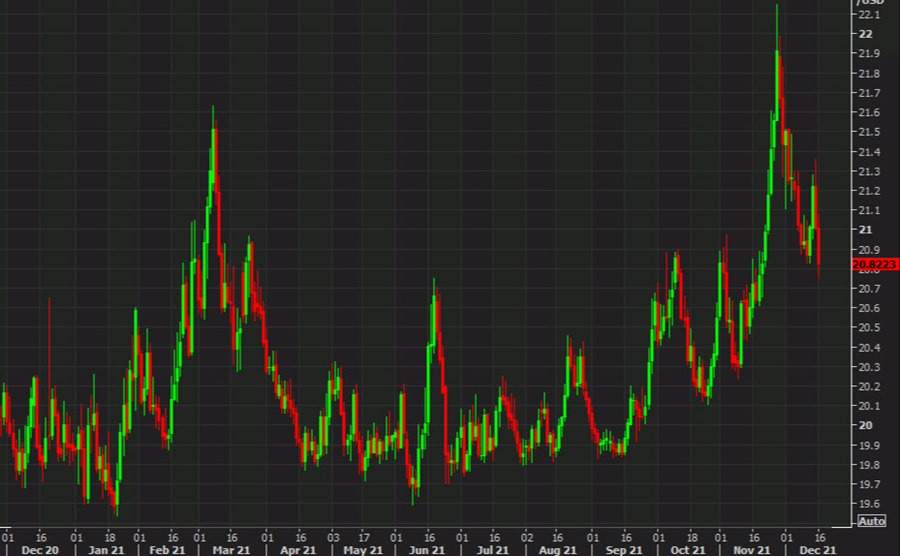Click the Jul 21 month label
This screenshot has width=900, height=556.
[492, 550]
